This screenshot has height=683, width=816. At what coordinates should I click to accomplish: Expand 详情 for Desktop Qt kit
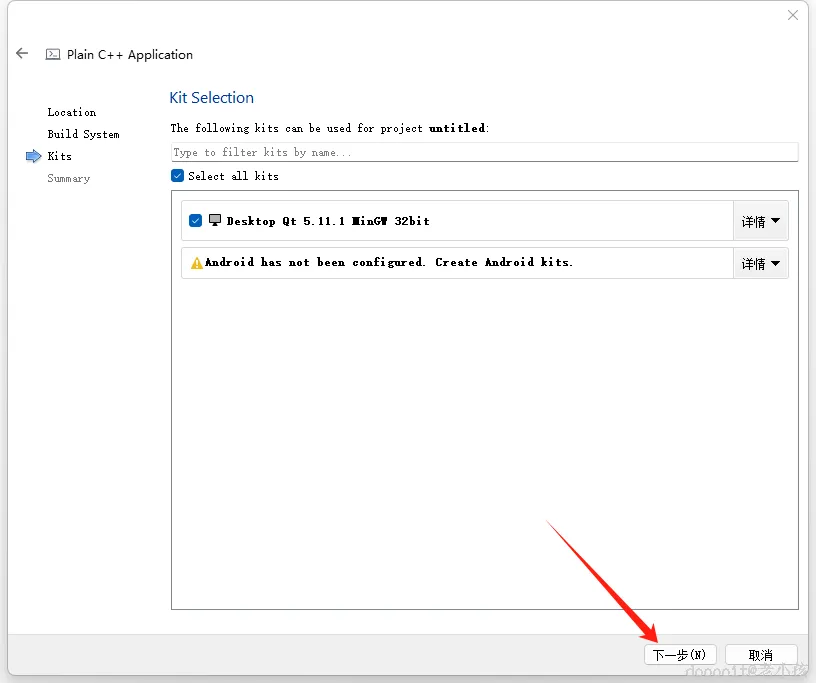click(x=760, y=221)
